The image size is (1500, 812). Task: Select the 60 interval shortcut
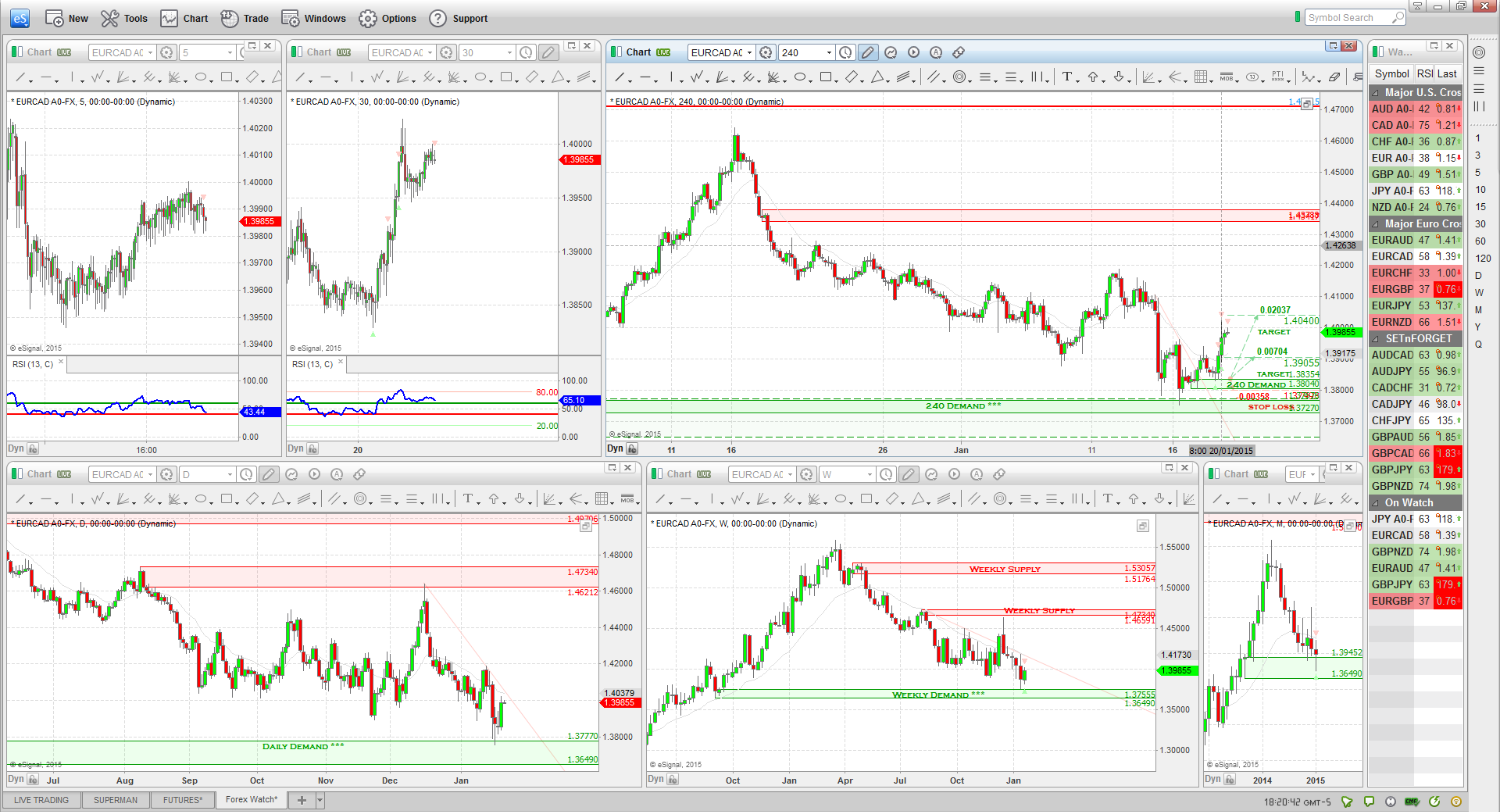click(1480, 241)
